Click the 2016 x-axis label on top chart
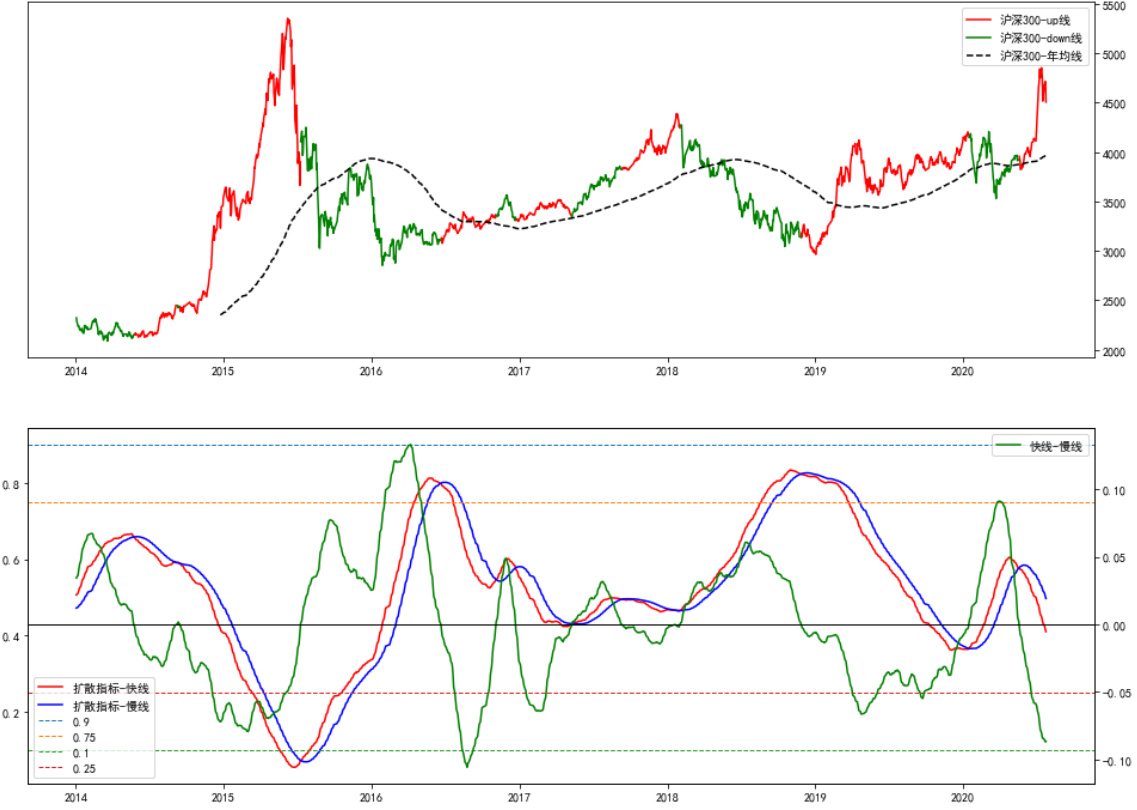This screenshot has width=1137, height=810. point(371,370)
